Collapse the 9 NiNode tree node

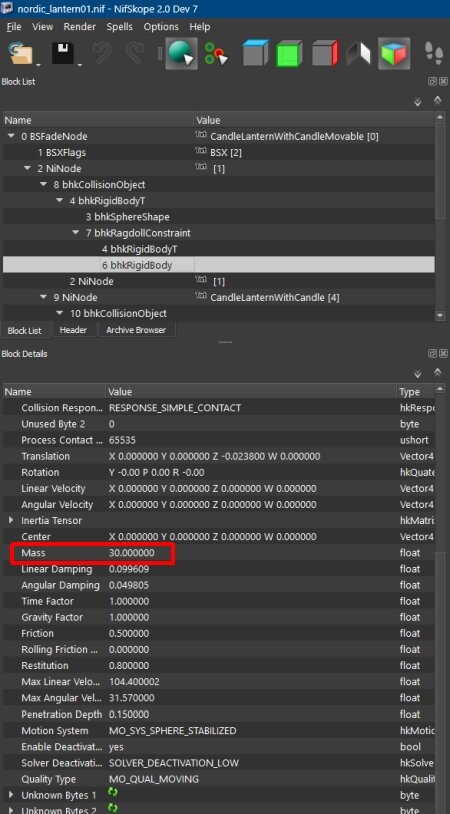(44, 297)
